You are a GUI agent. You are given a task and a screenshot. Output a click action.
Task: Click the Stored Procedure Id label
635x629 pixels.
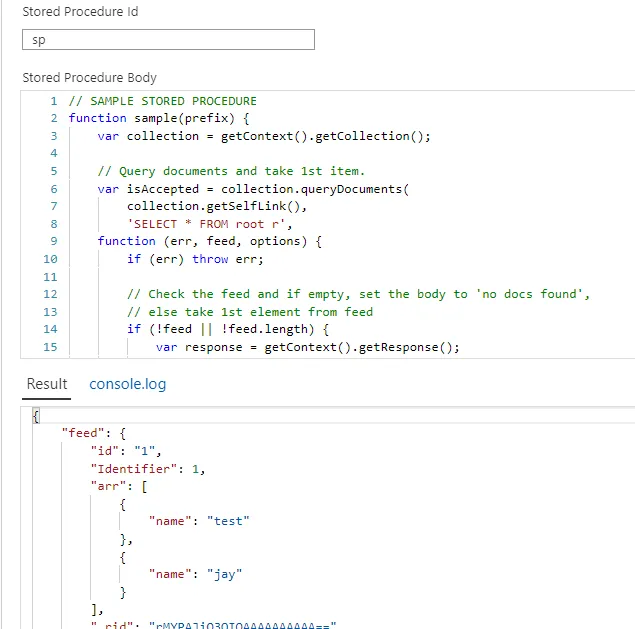(80, 12)
